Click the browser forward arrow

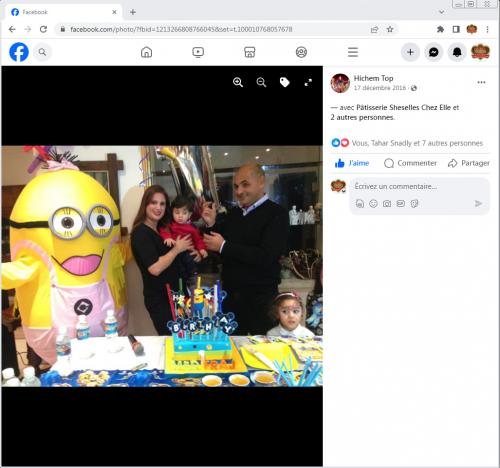[x=28, y=29]
